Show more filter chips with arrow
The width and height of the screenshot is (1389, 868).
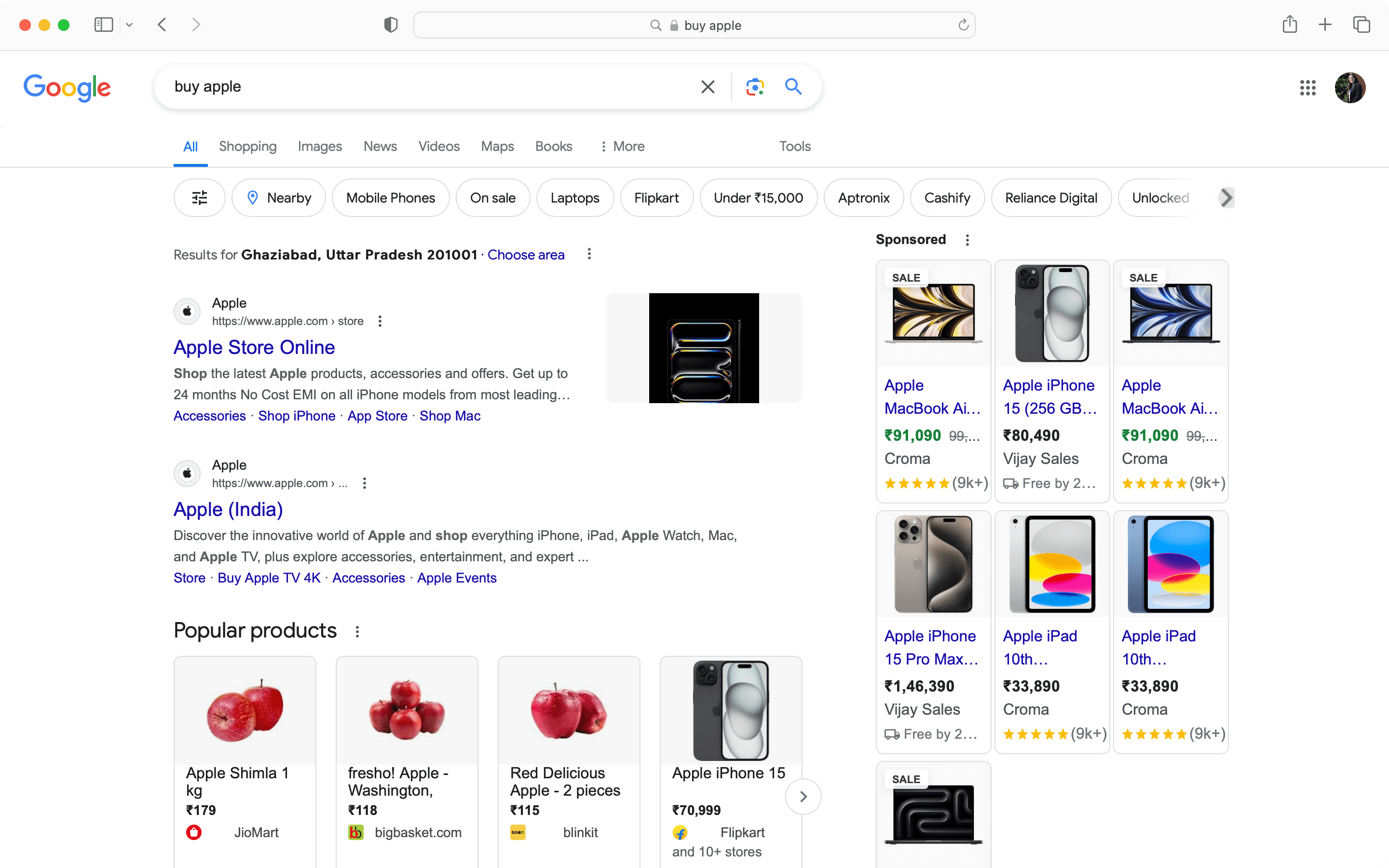(1226, 198)
